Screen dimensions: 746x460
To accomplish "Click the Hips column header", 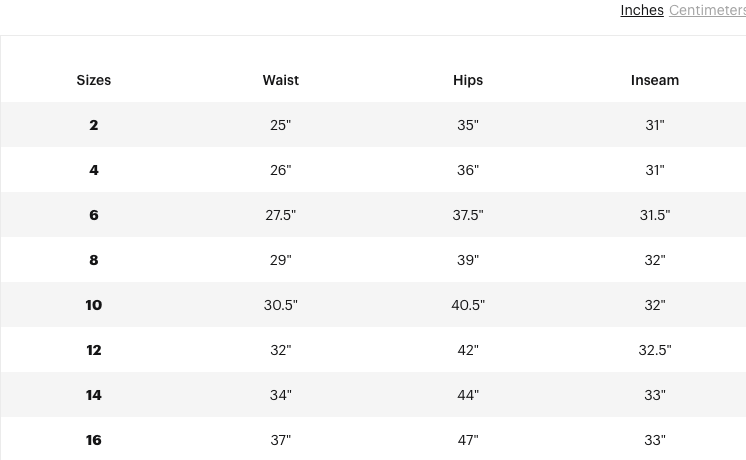I will tap(468, 80).
